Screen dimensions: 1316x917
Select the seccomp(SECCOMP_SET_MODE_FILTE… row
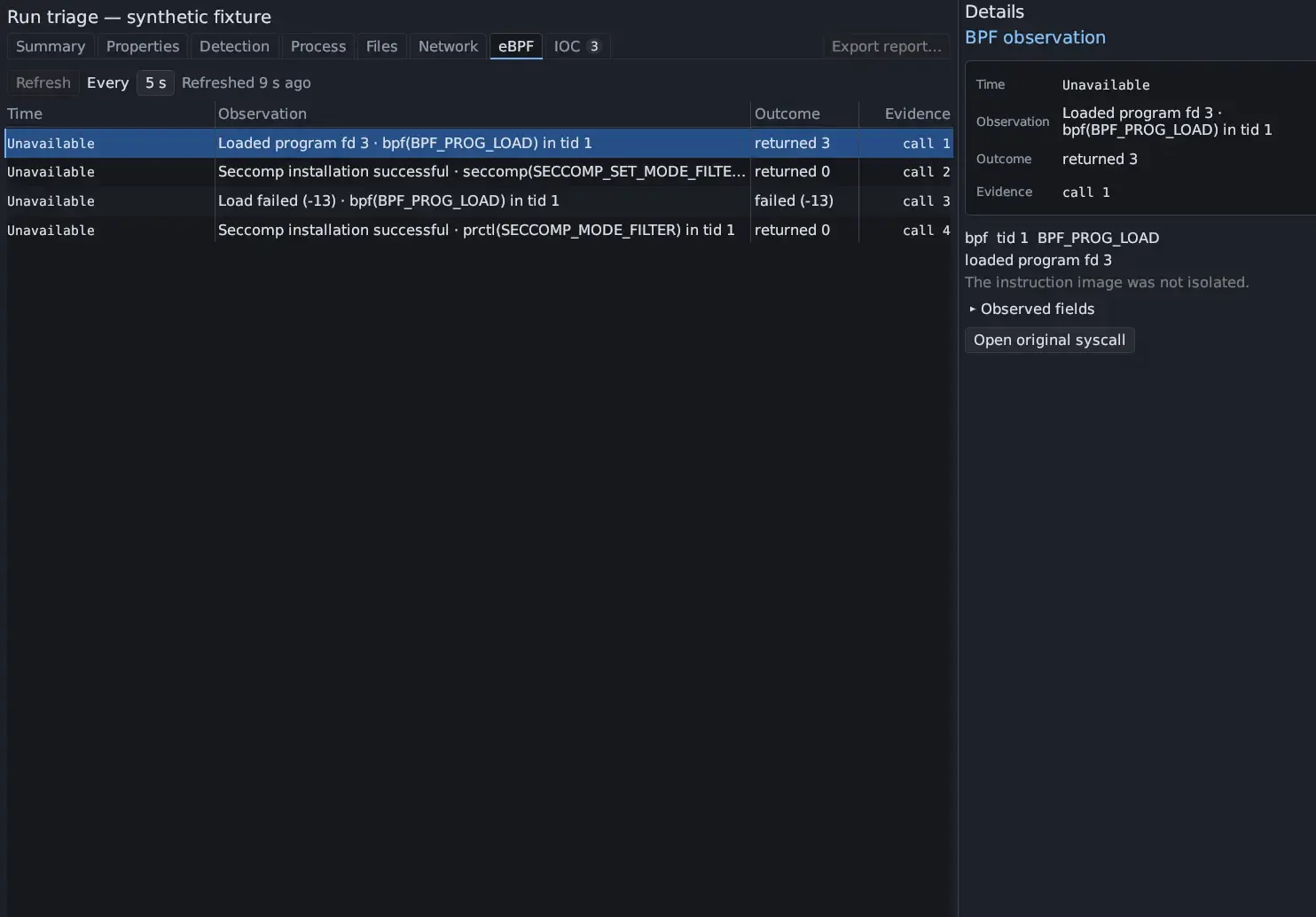click(x=479, y=172)
